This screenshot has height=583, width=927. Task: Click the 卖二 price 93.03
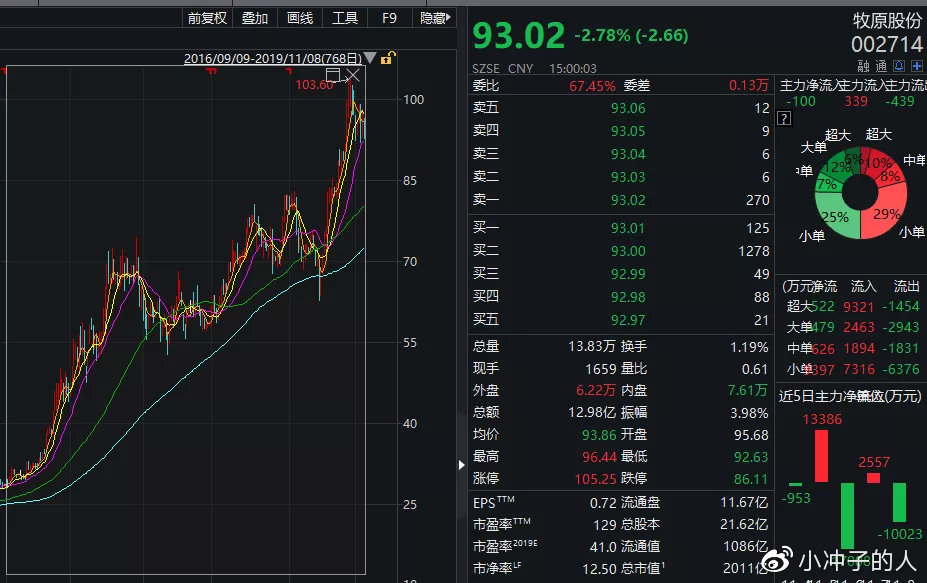[628, 177]
